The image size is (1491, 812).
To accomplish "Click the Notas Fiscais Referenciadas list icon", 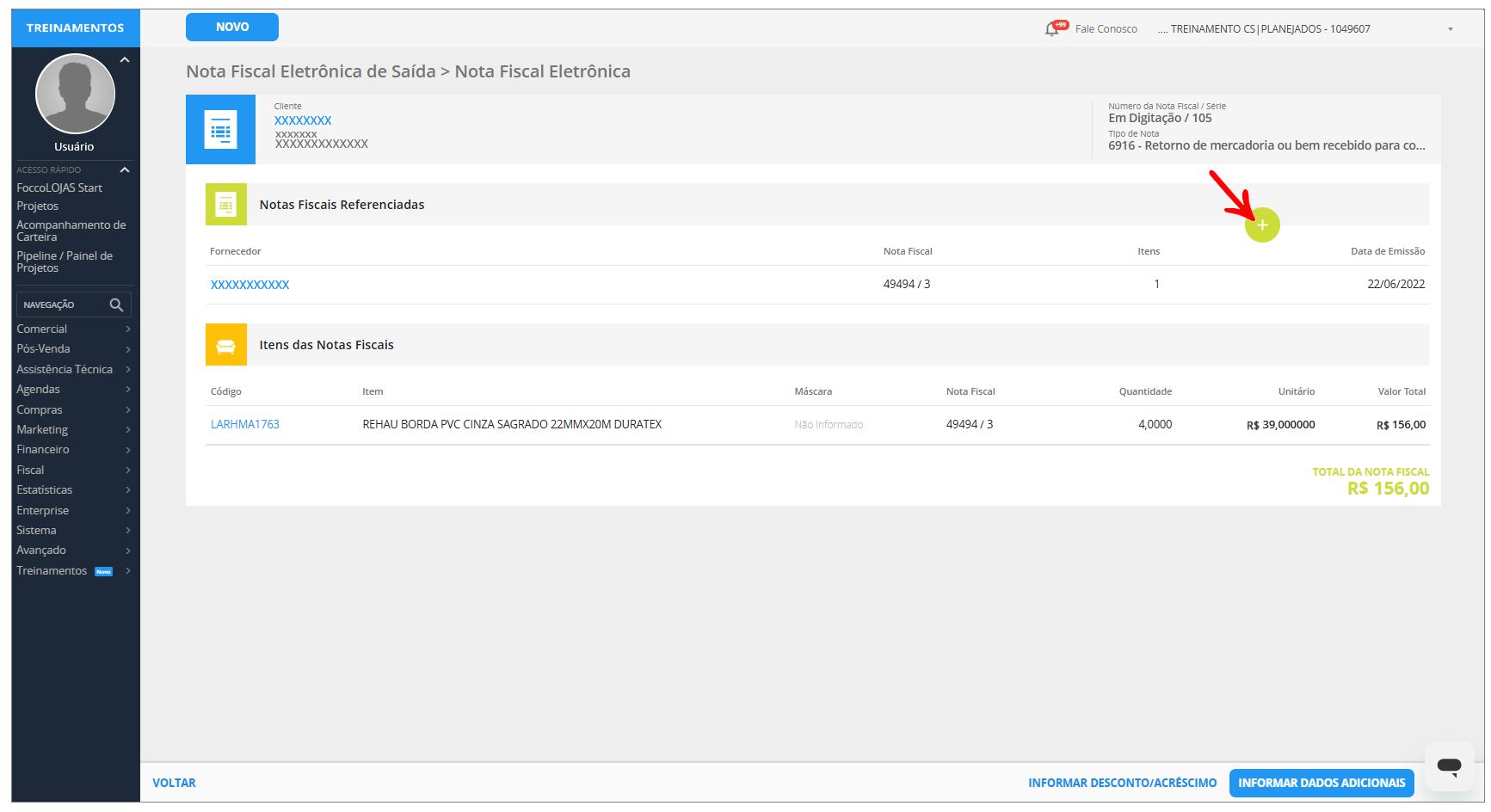I will pyautogui.click(x=226, y=205).
